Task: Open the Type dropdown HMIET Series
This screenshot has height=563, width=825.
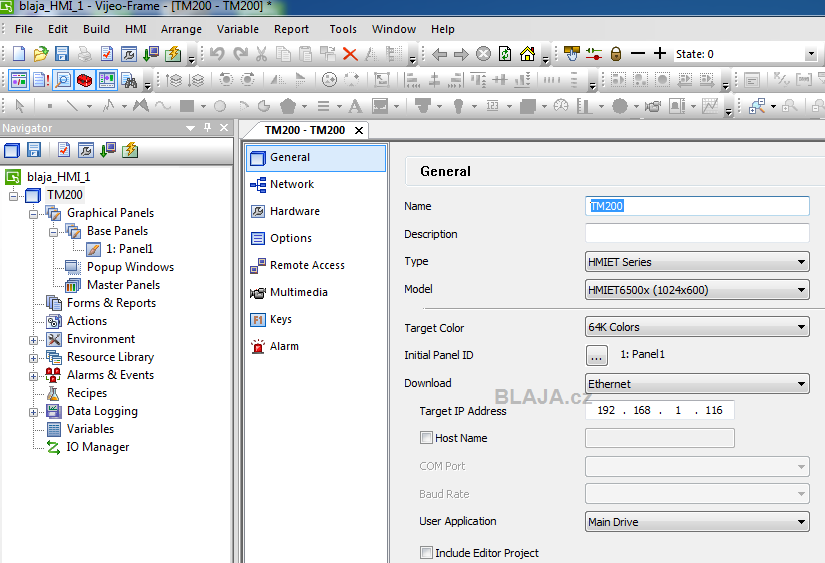Action: [x=697, y=262]
